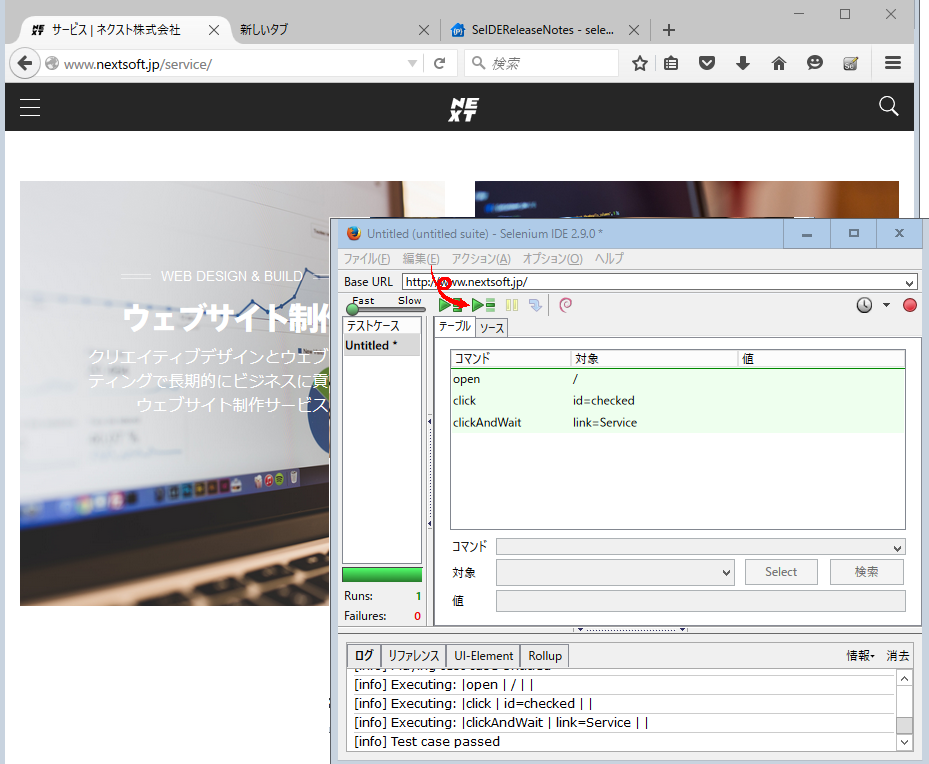Screen dimensions: 929x764
Task: Switch to the テーブル tab
Action: pos(454,327)
